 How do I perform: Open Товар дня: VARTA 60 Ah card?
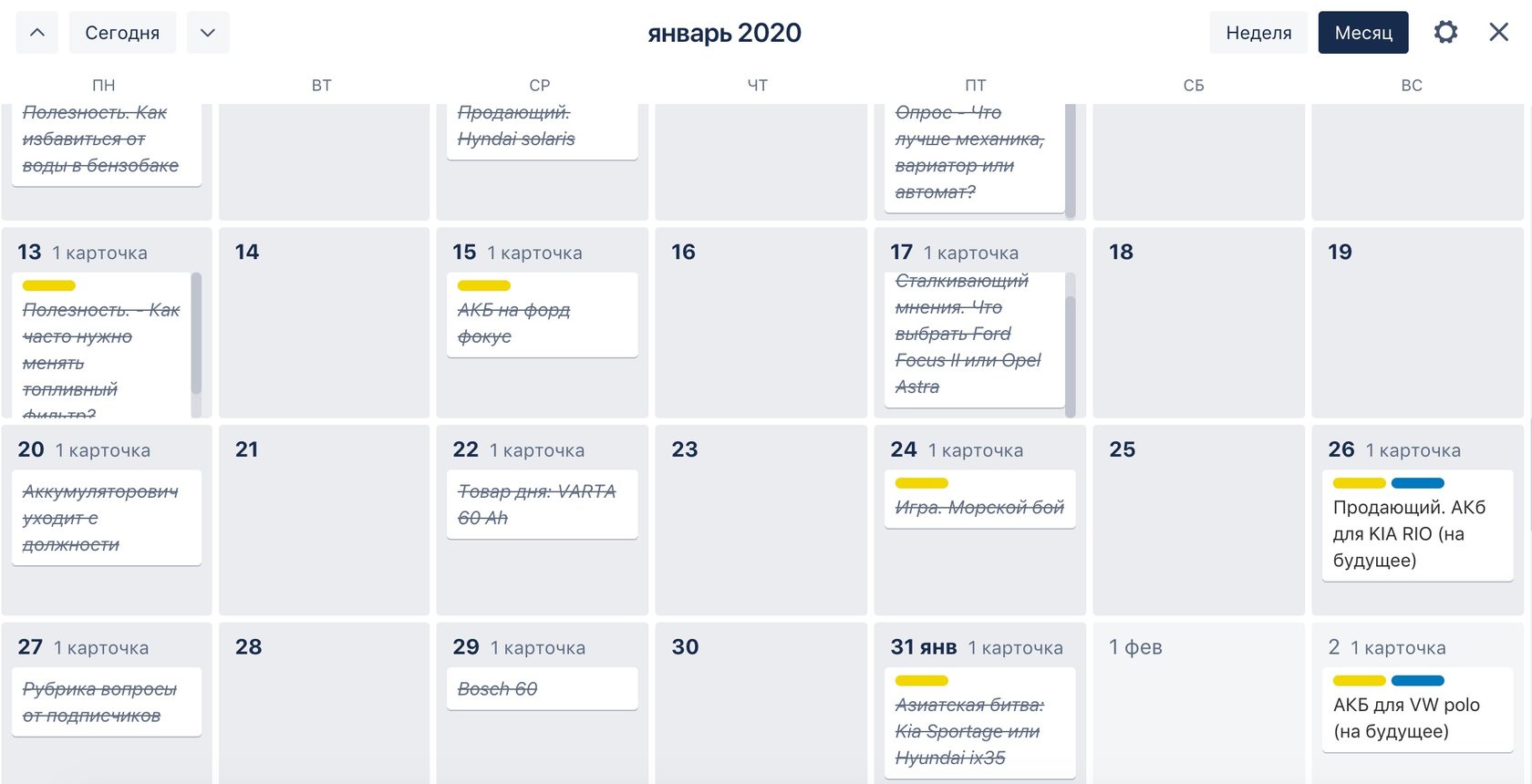542,505
